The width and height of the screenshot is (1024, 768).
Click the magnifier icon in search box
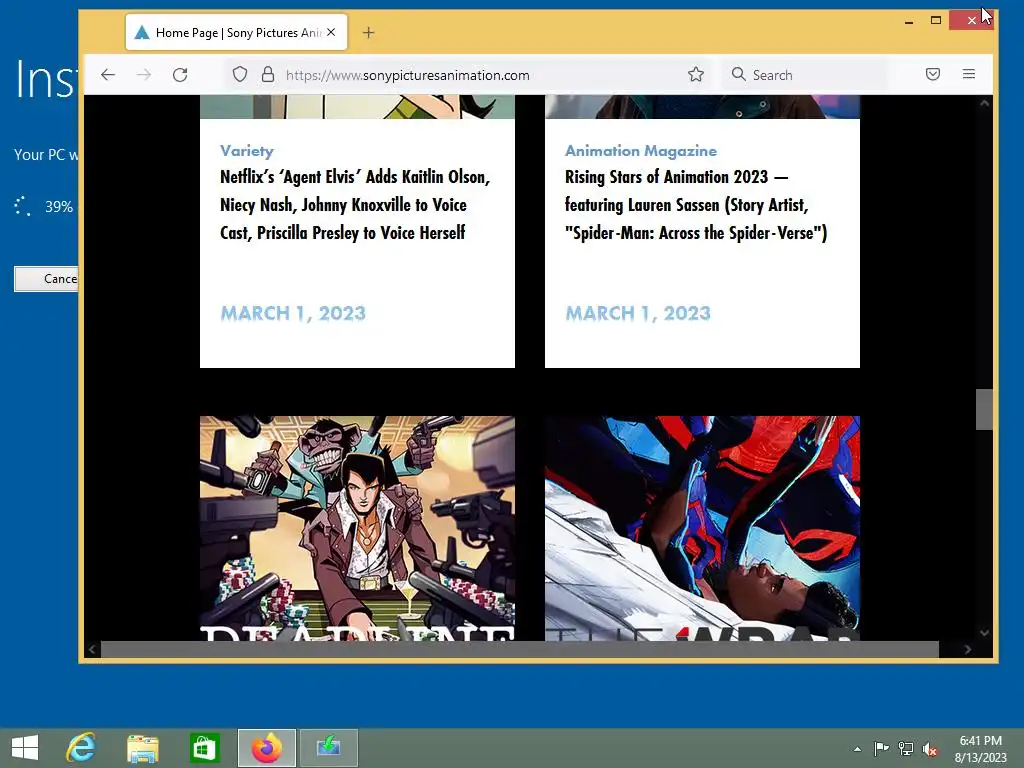click(739, 74)
